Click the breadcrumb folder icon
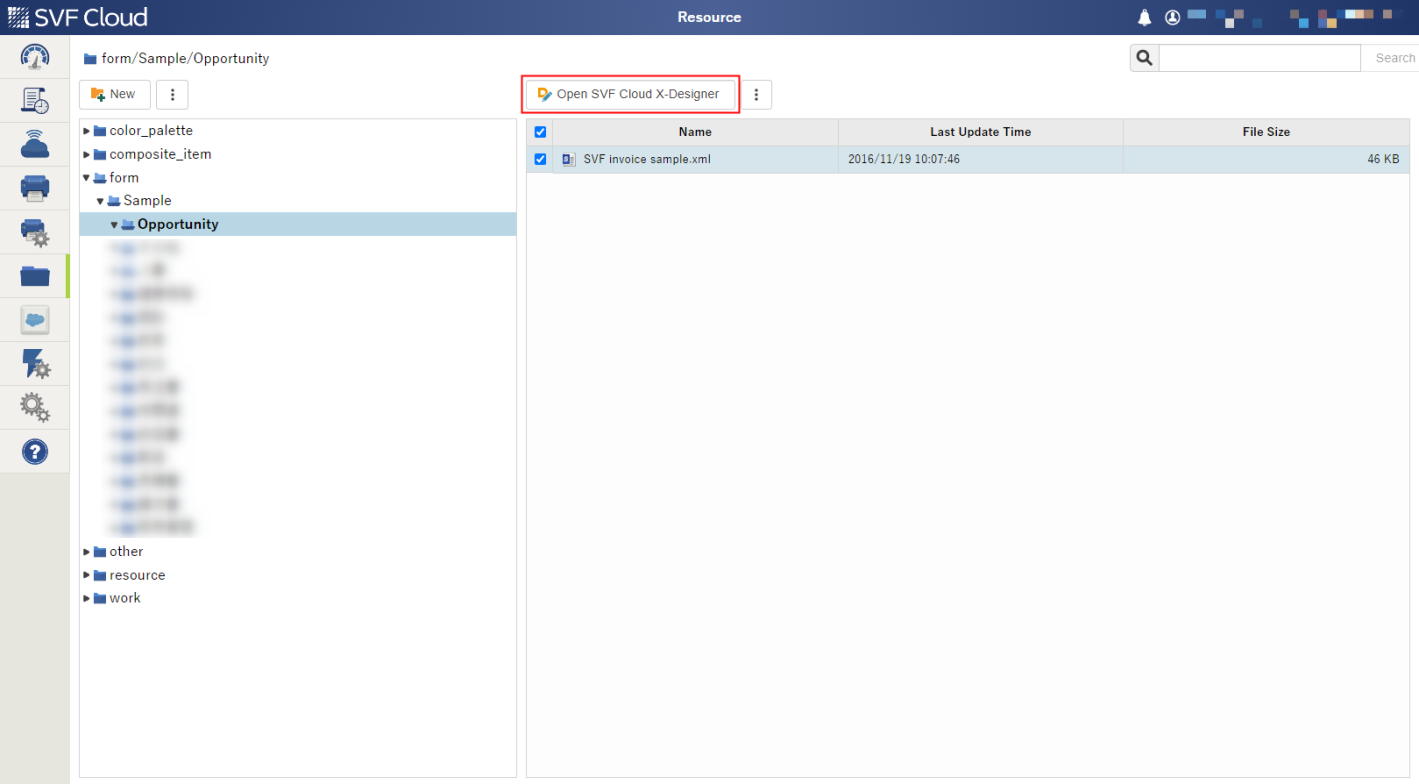The image size is (1419, 784). click(91, 59)
